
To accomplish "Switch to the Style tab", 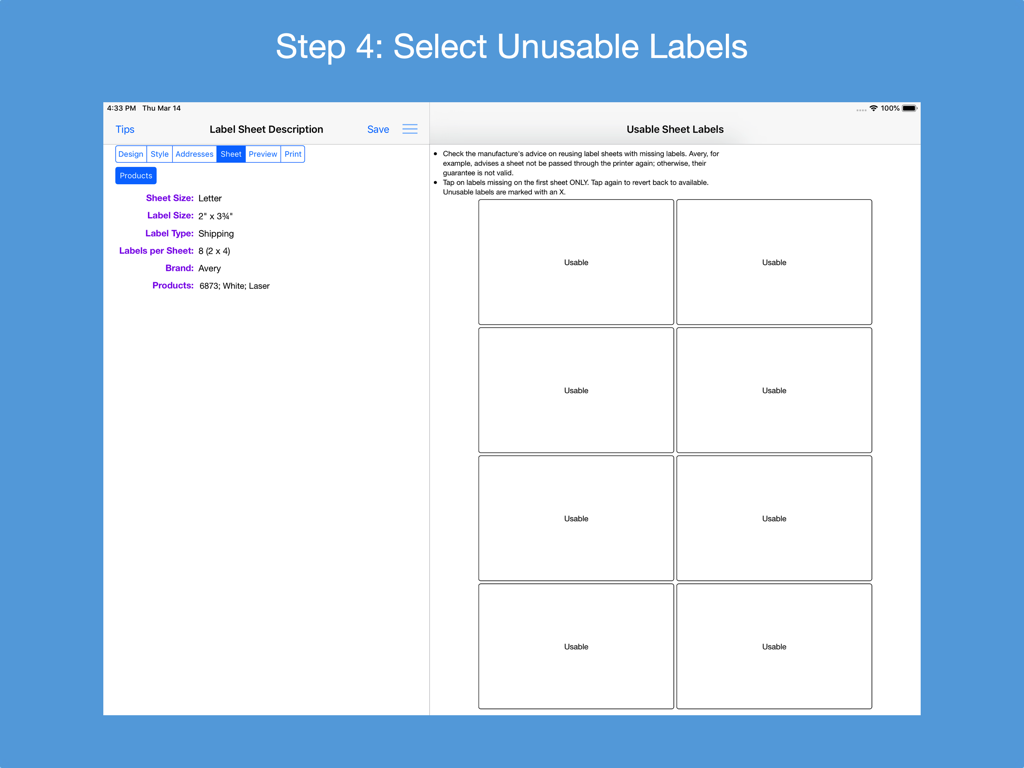I will (159, 153).
